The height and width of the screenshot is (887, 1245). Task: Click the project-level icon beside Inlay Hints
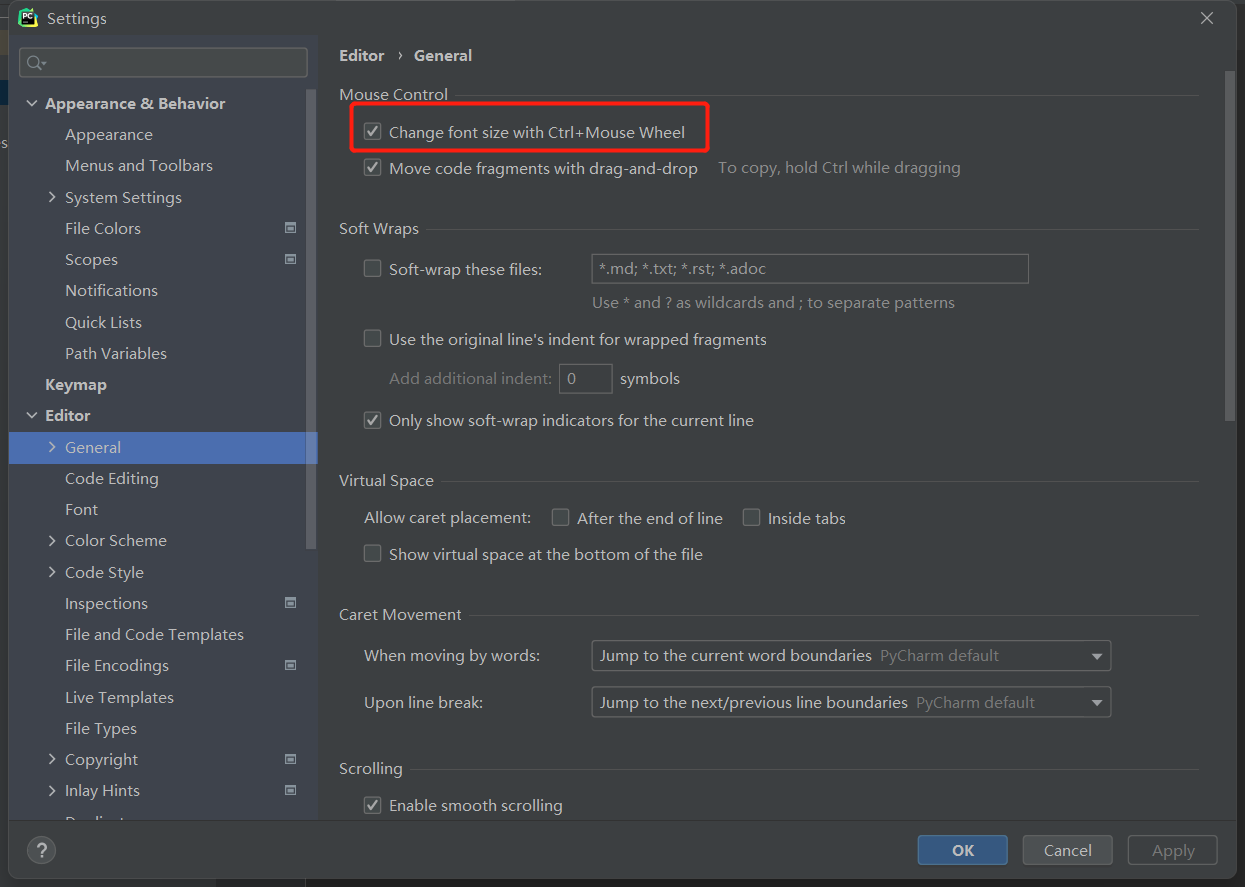point(290,790)
